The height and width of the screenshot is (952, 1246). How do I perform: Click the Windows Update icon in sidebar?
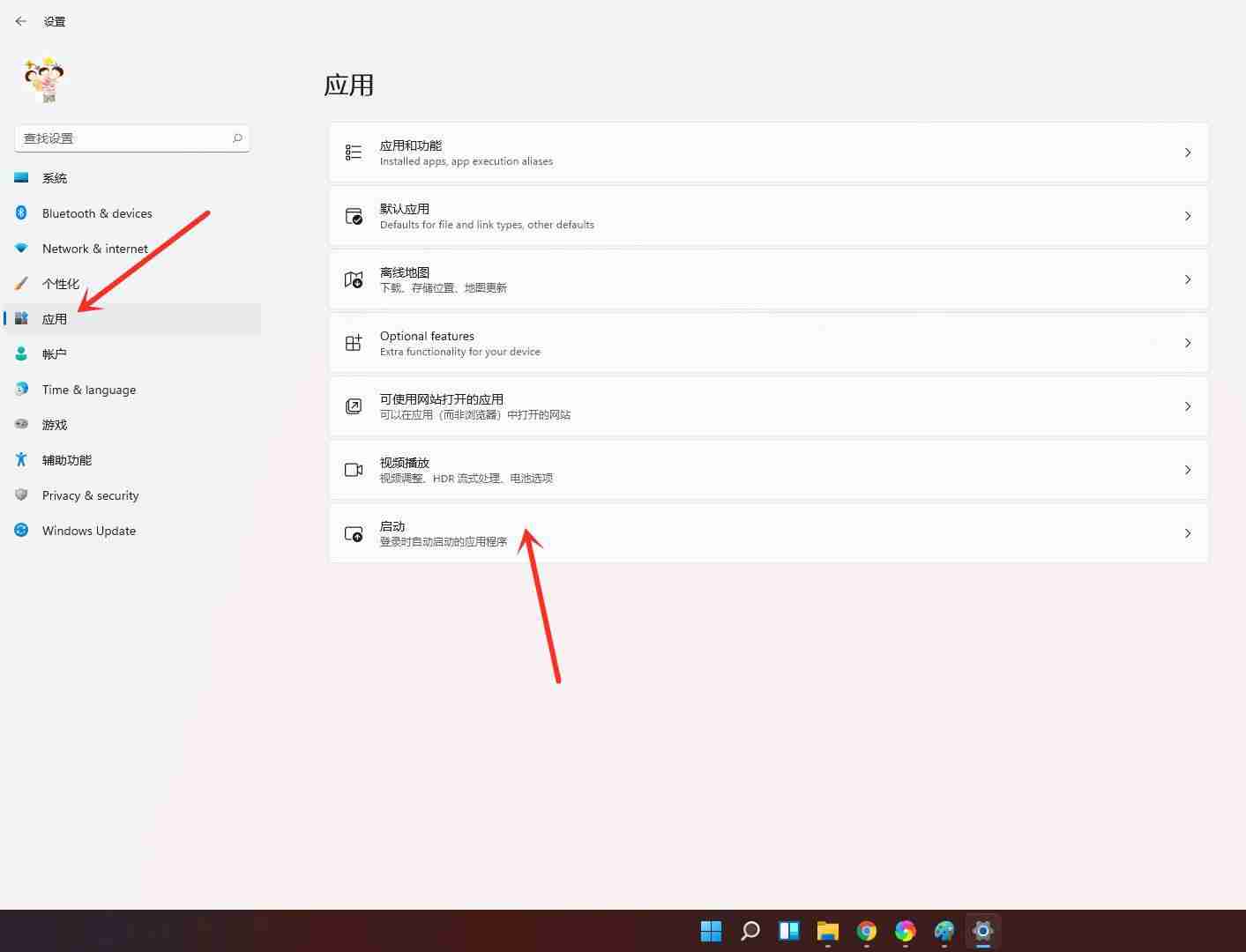(21, 530)
